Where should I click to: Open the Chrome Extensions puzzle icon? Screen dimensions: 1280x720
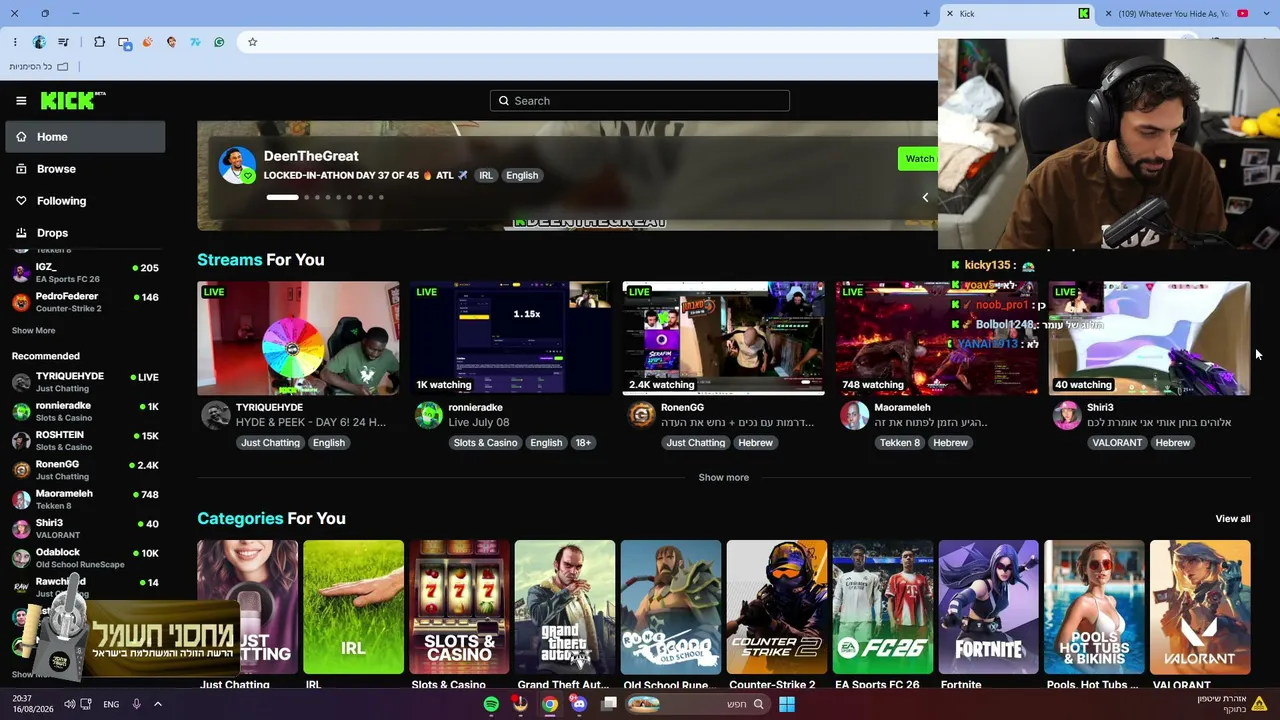pos(99,42)
